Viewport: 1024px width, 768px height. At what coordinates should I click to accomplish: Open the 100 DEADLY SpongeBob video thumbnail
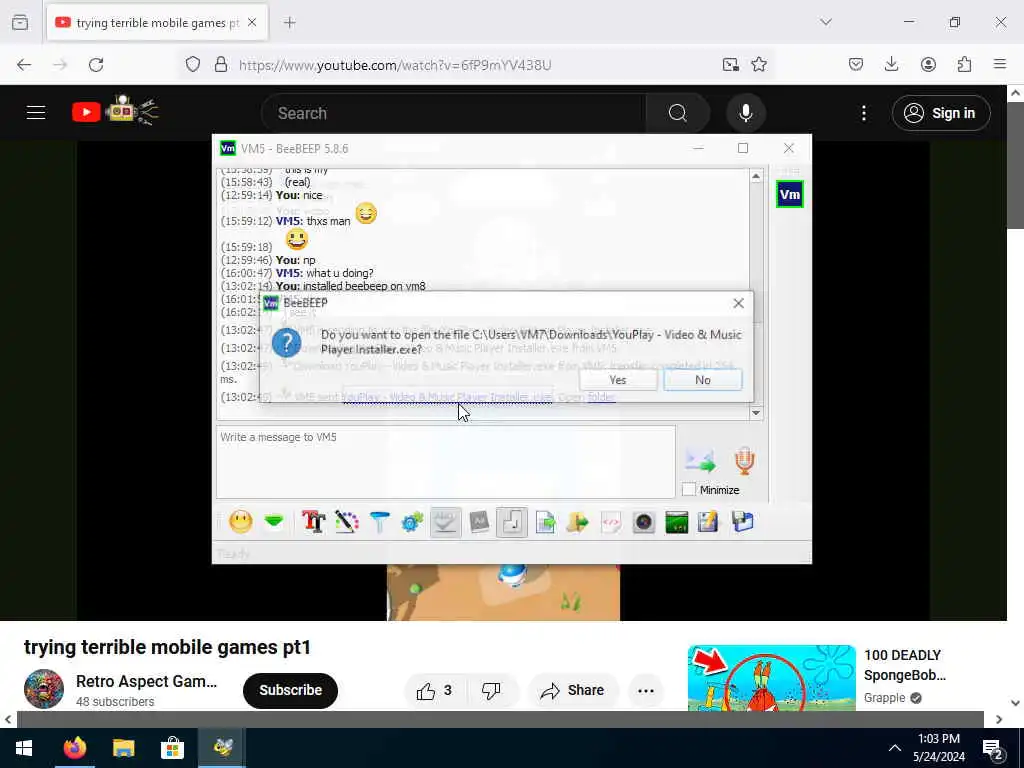[771, 678]
